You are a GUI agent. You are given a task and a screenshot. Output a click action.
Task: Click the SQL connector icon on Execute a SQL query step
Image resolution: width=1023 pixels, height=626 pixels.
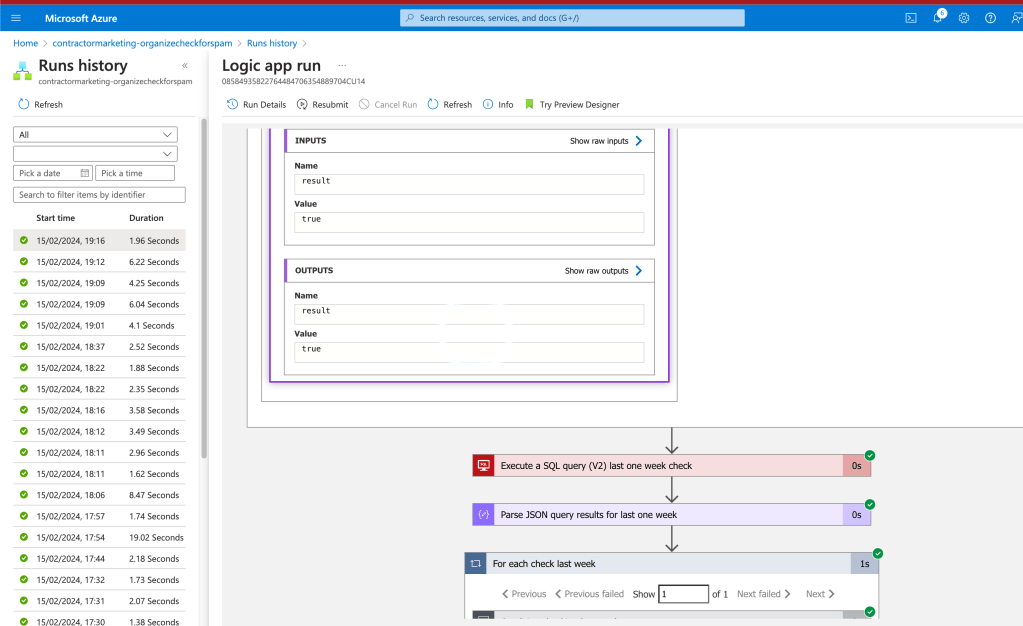click(x=483, y=465)
